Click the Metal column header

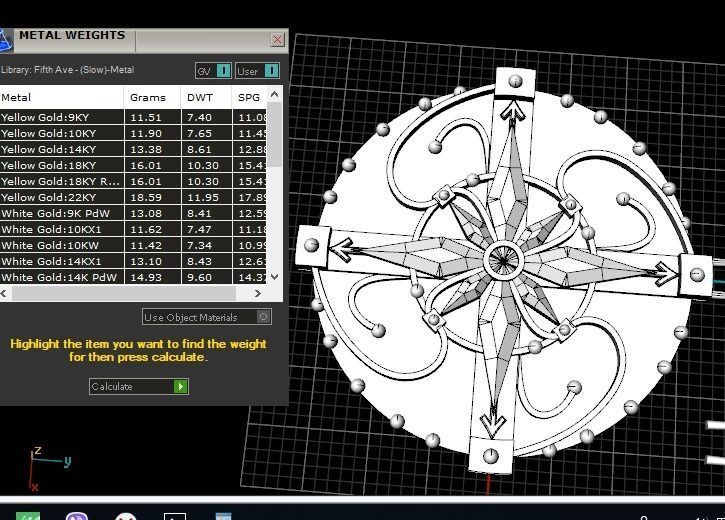click(62, 98)
